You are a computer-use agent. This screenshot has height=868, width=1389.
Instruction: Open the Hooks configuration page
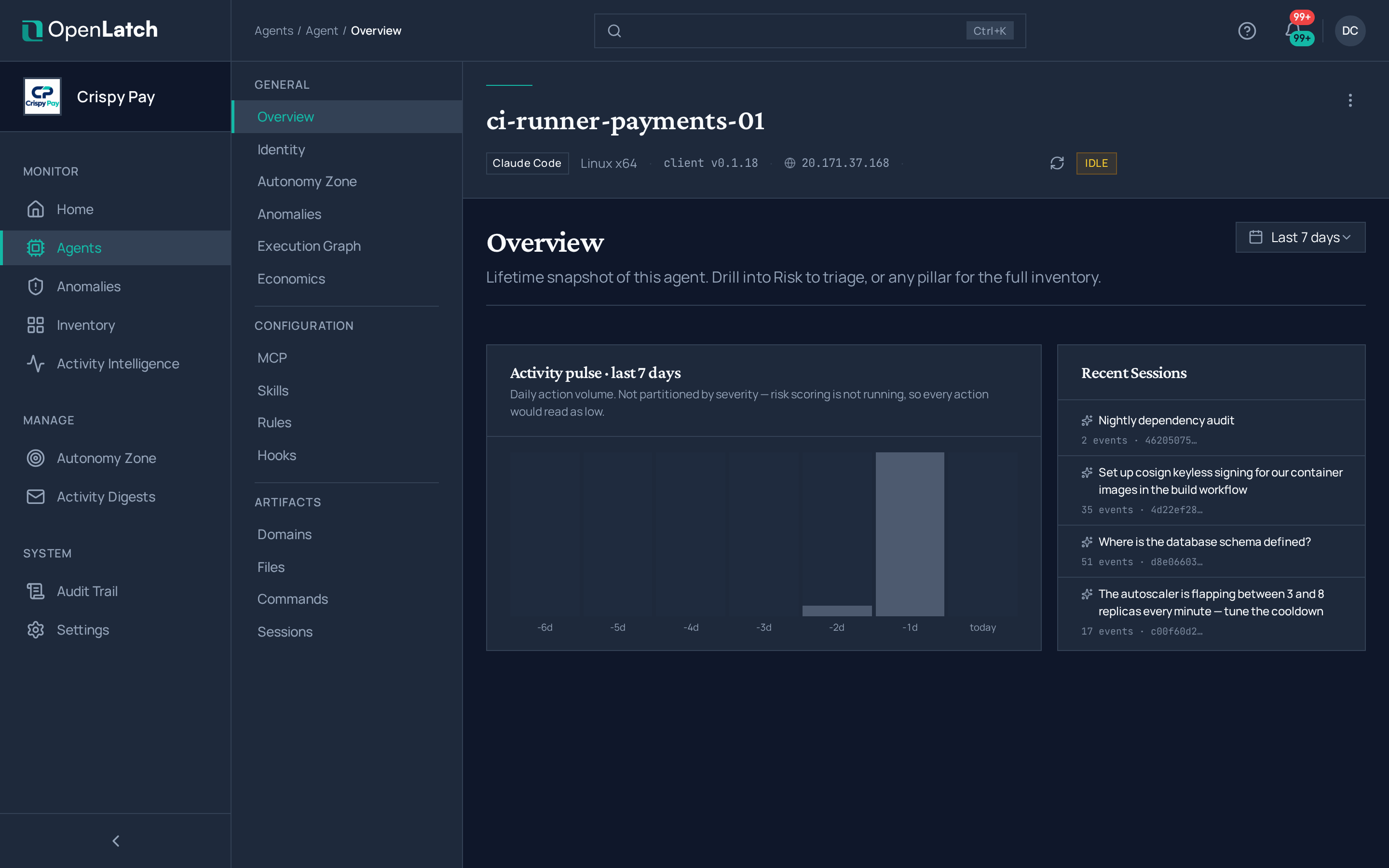coord(347,455)
